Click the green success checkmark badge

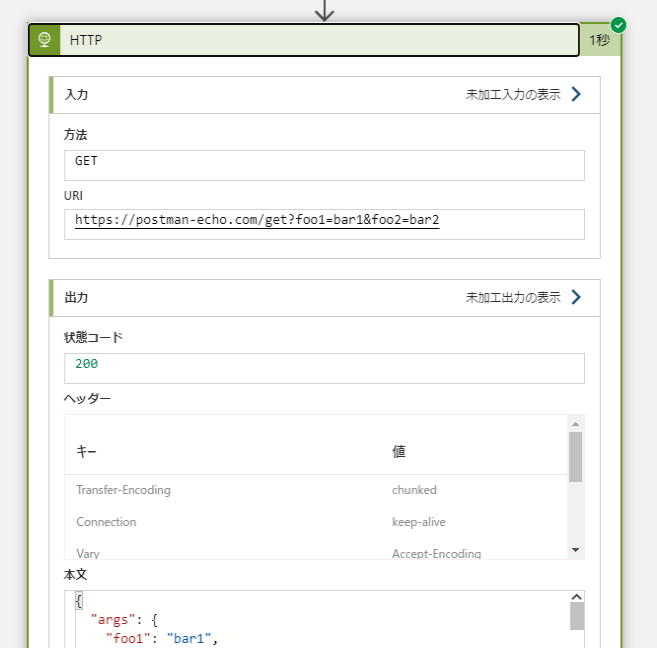click(x=618, y=25)
